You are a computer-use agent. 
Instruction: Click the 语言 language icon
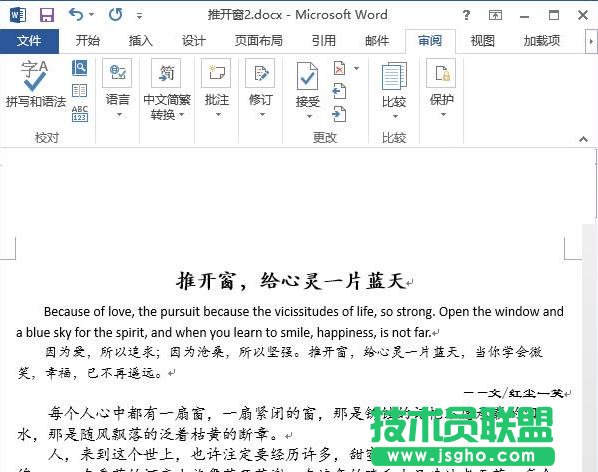point(117,73)
